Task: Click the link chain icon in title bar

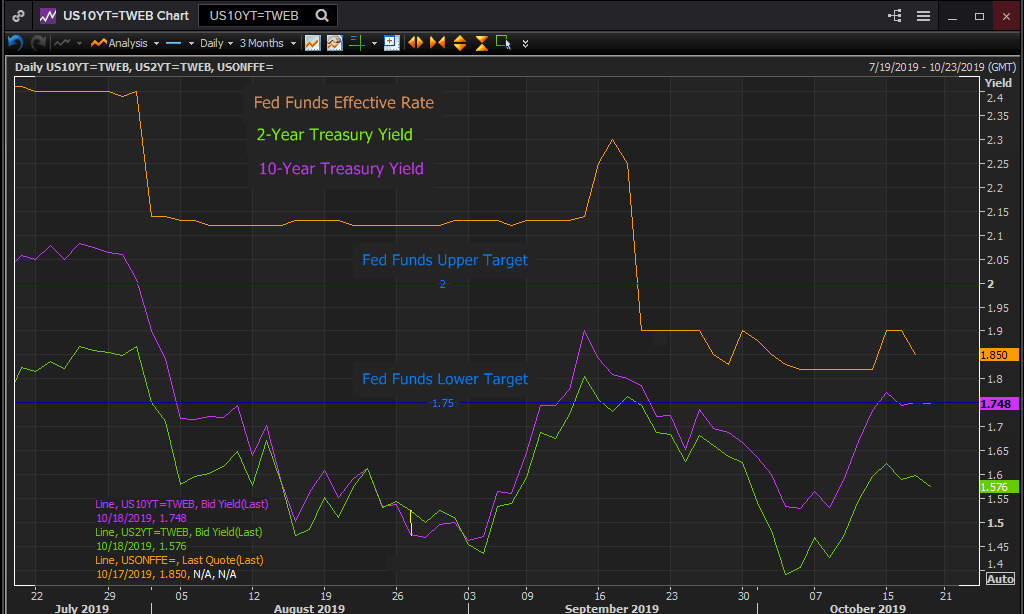Action: click(x=18, y=16)
